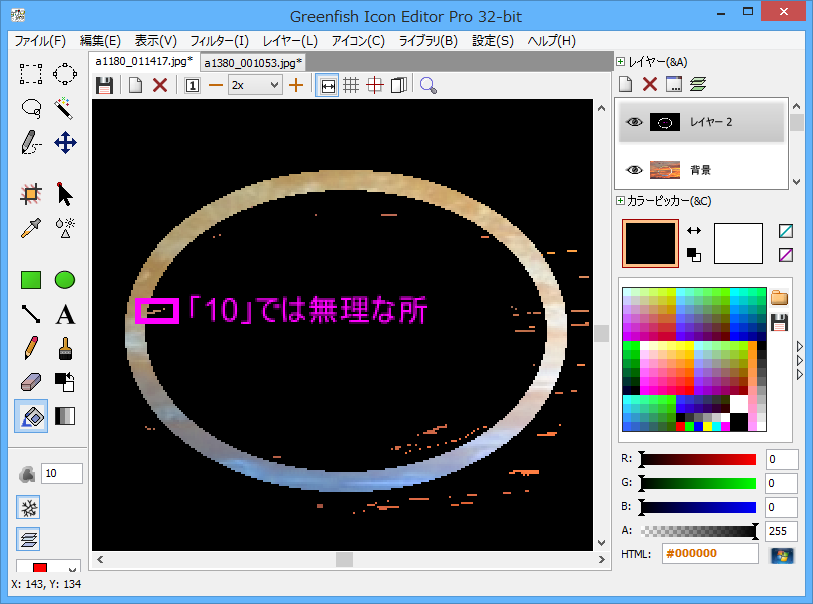Click the white background color swatch
813x604 pixels.
738,243
